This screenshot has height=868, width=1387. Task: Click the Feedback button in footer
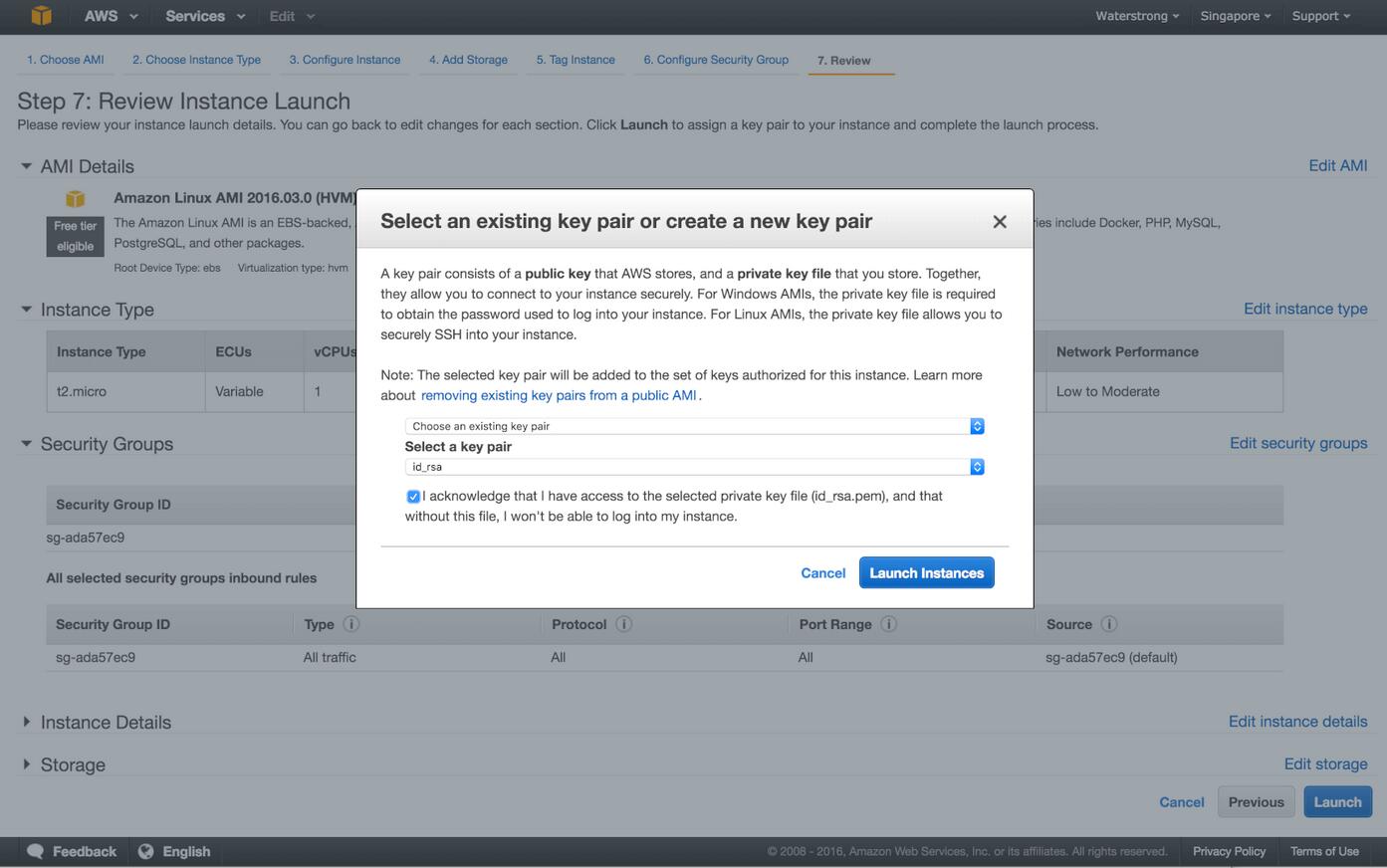(71, 851)
